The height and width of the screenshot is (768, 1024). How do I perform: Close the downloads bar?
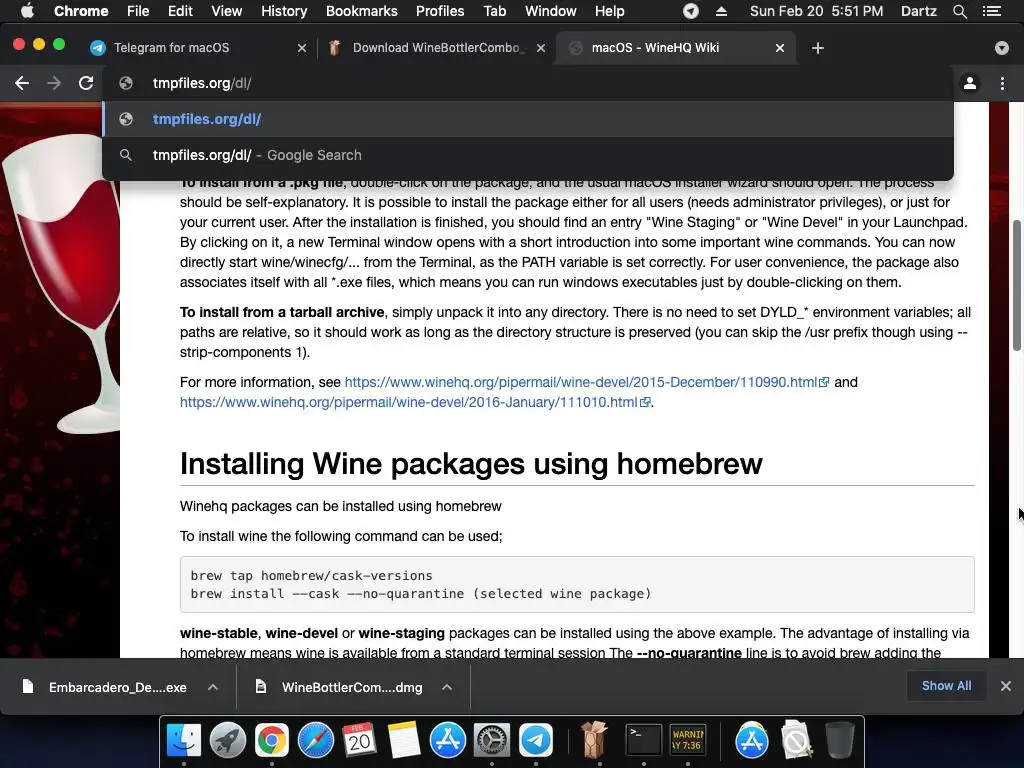pos(1006,686)
